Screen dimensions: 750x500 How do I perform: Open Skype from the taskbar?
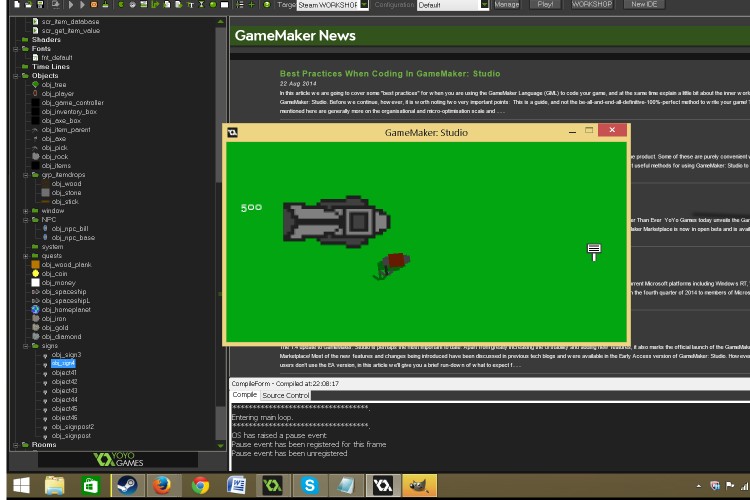309,486
